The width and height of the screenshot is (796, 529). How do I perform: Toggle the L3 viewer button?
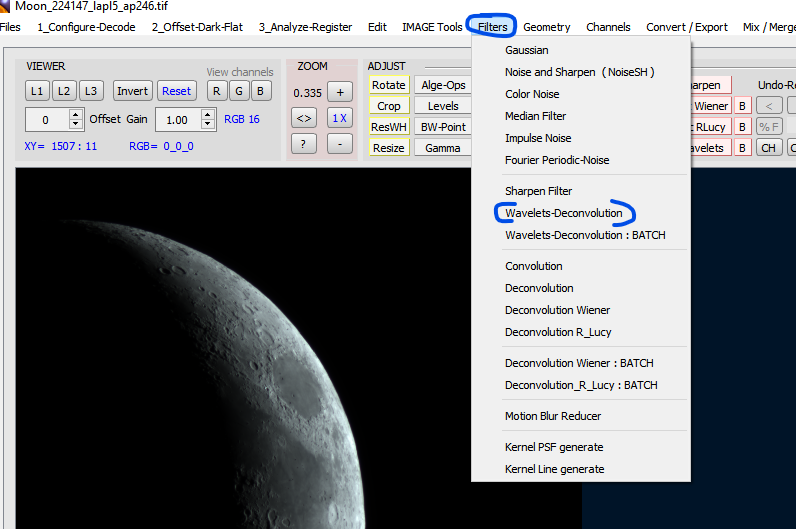(91, 91)
